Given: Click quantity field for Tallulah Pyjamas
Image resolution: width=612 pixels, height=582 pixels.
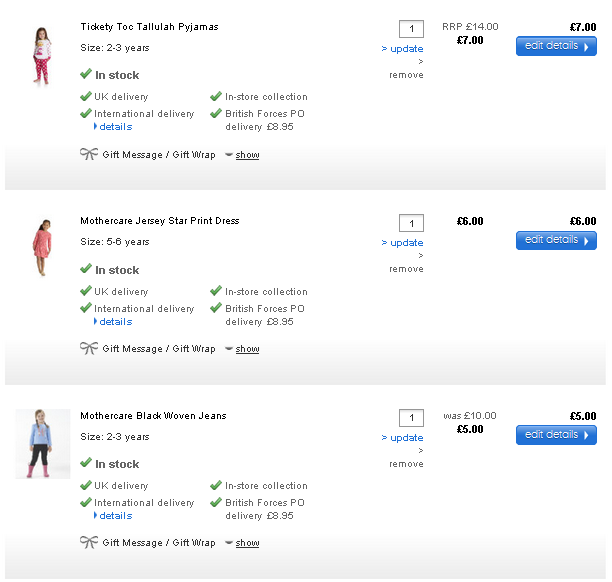Looking at the screenshot, I should (411, 28).
